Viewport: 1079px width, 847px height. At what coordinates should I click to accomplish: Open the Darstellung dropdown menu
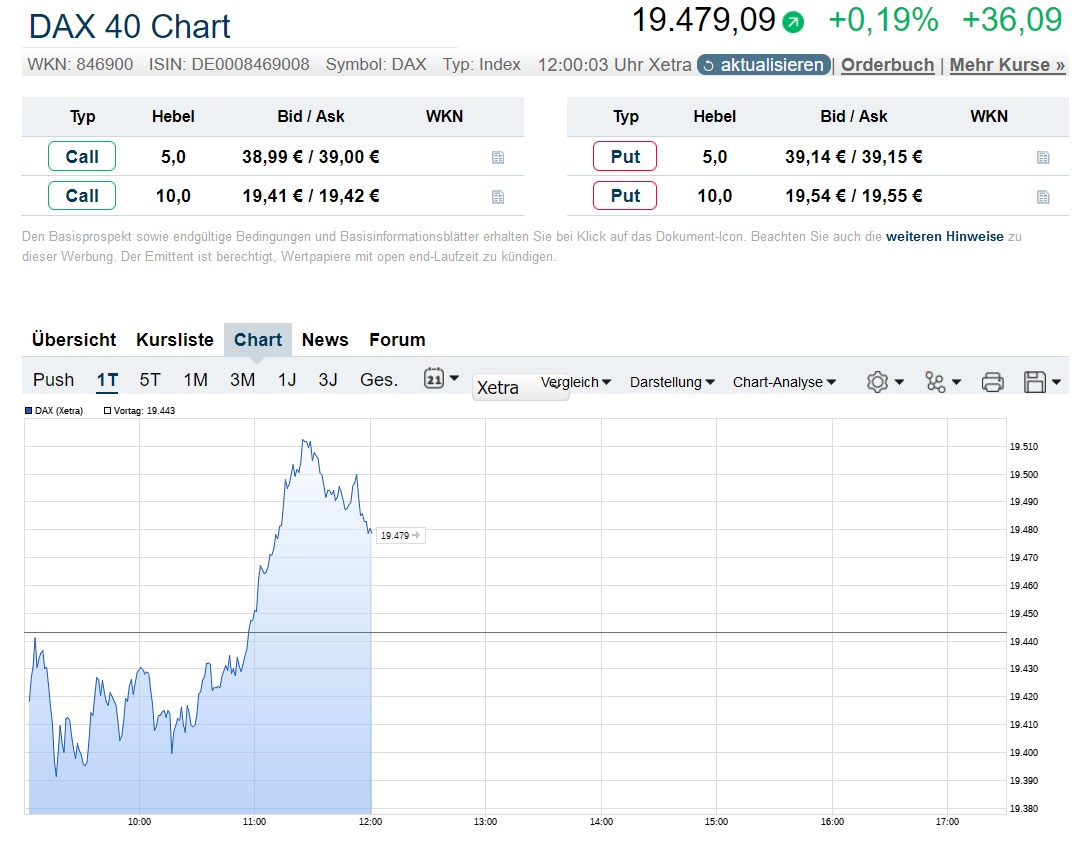coord(672,382)
